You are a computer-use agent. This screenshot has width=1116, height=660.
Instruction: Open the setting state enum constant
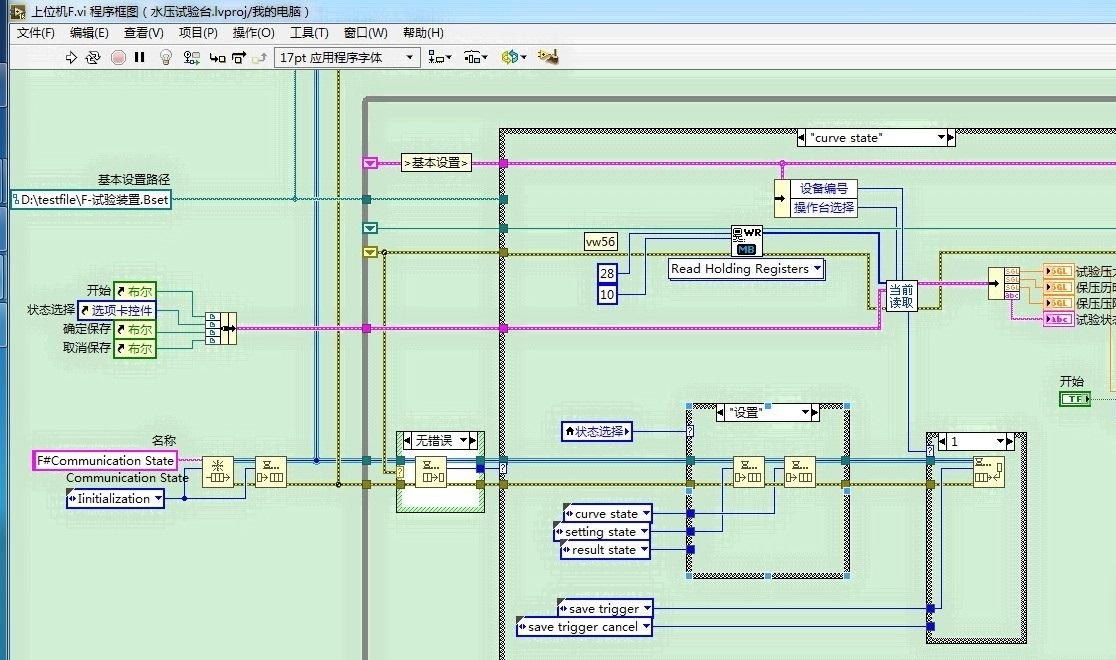(602, 532)
